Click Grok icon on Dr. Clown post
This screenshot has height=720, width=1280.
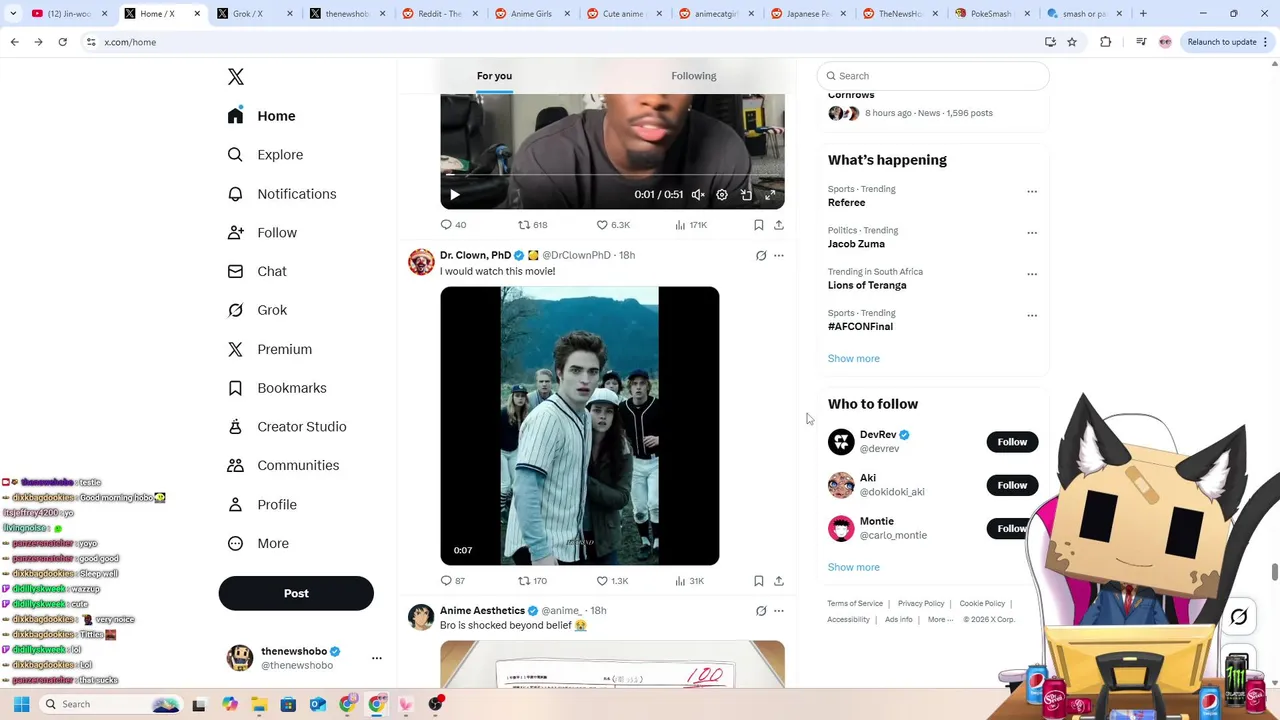click(761, 256)
